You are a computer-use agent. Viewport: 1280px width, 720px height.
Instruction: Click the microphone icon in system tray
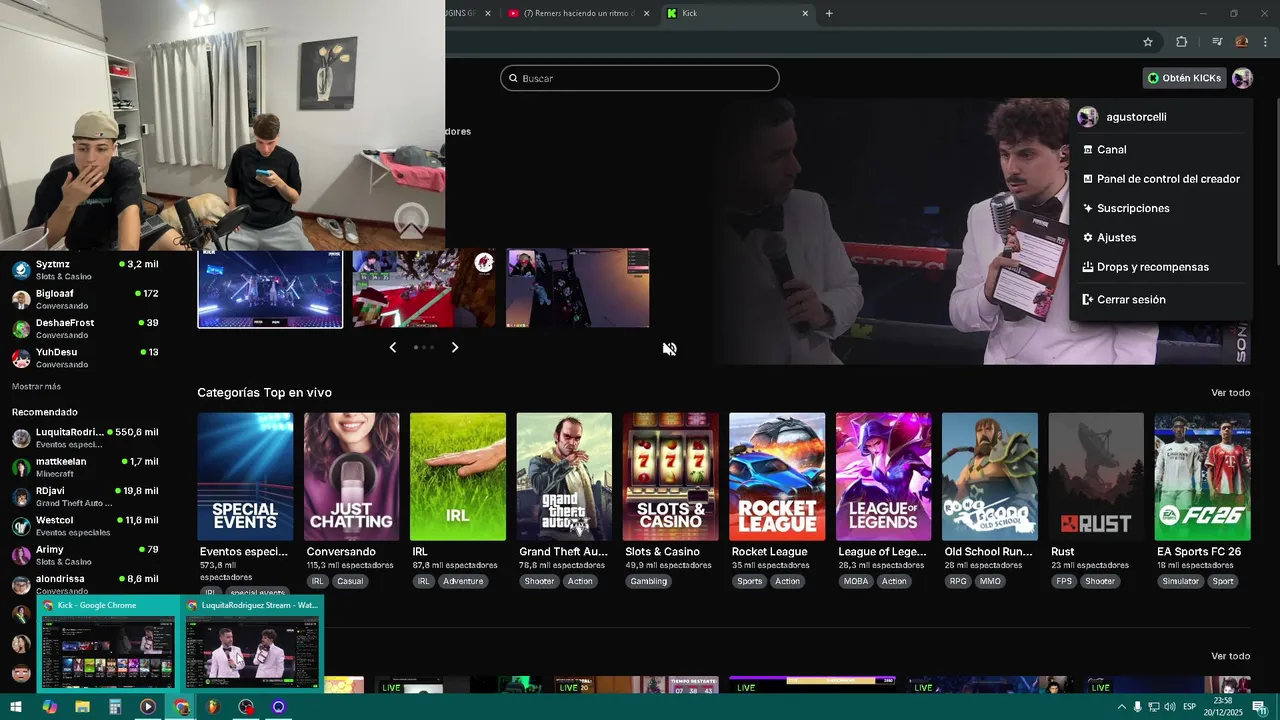(1137, 707)
